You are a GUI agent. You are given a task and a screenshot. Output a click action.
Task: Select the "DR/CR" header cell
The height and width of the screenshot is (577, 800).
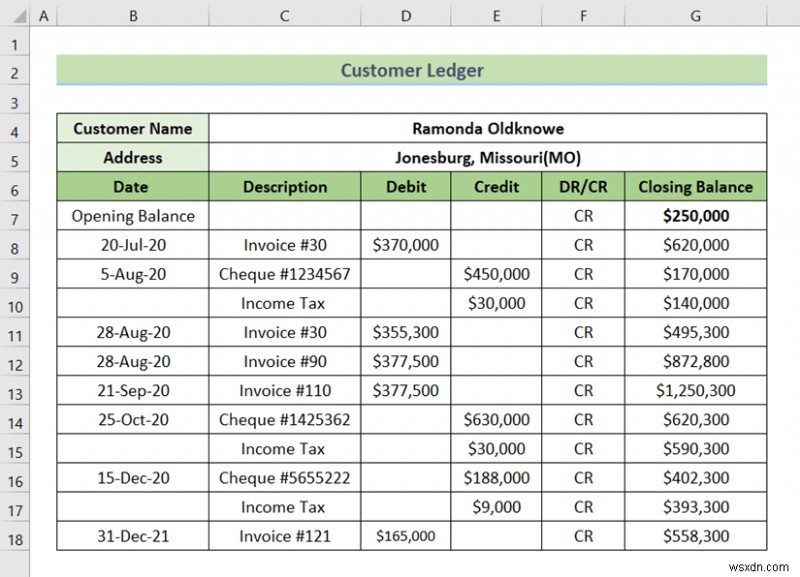point(583,187)
